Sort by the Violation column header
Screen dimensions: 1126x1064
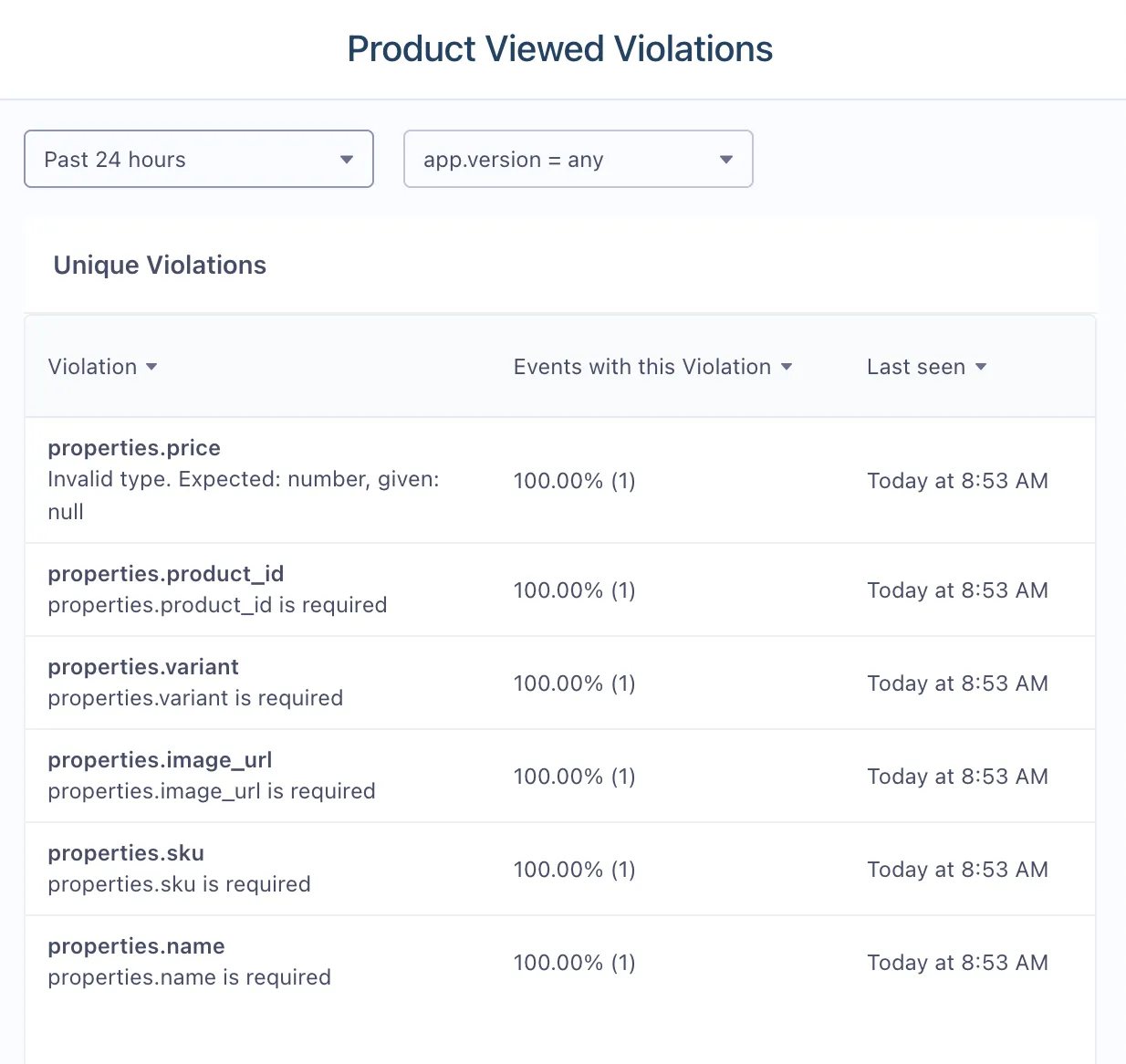point(102,367)
